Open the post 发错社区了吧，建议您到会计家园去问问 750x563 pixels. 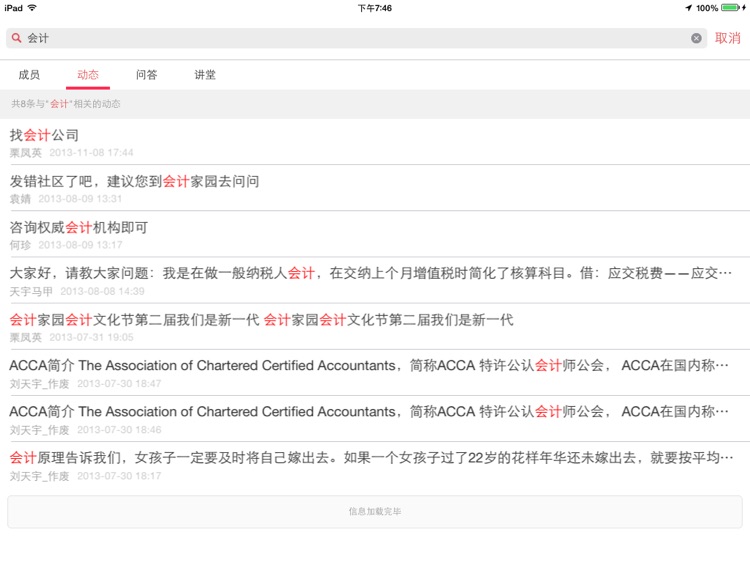375,188
